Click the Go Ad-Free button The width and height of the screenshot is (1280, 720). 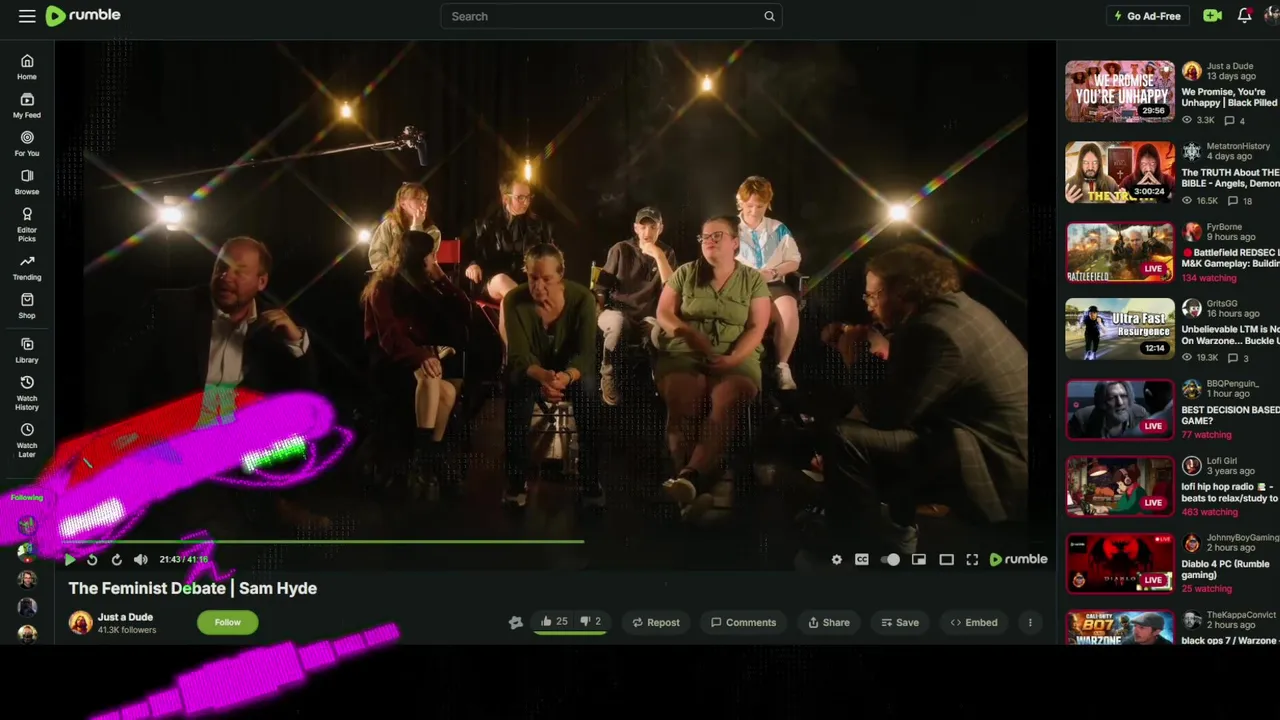pyautogui.click(x=1147, y=16)
